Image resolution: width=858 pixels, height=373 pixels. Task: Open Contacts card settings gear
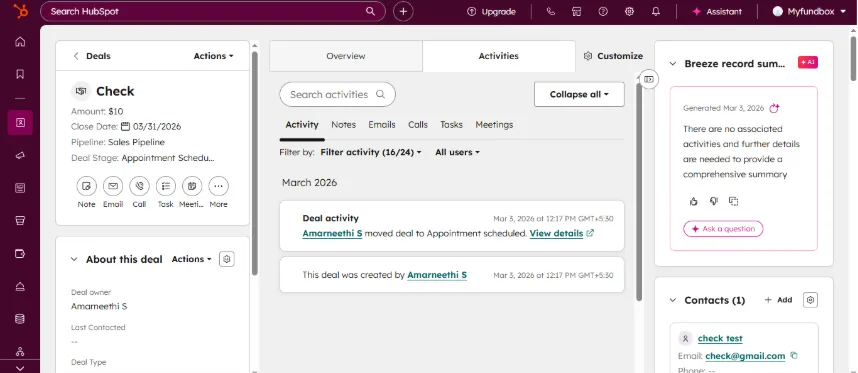810,300
